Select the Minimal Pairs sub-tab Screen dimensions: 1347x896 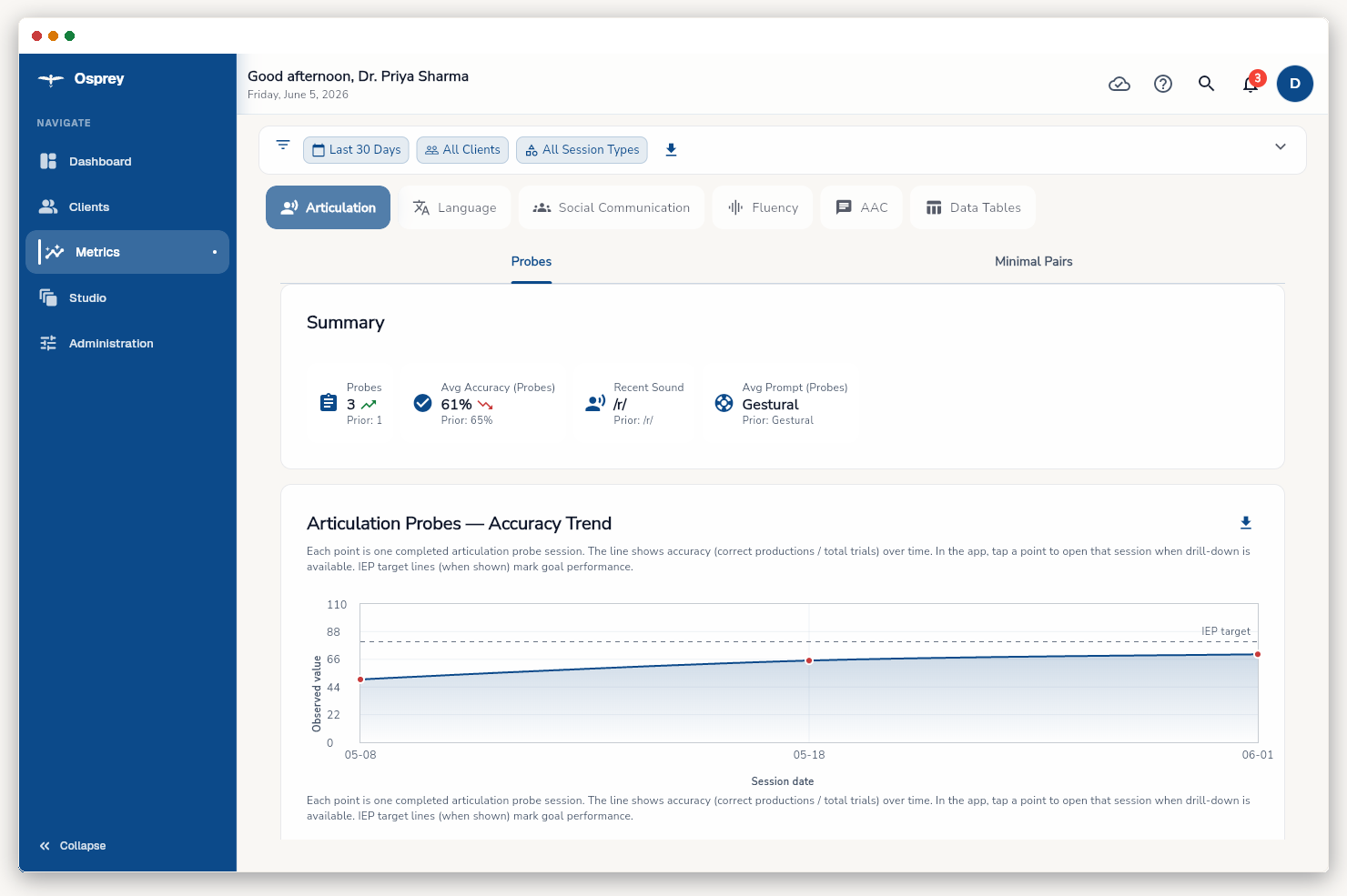[1034, 261]
